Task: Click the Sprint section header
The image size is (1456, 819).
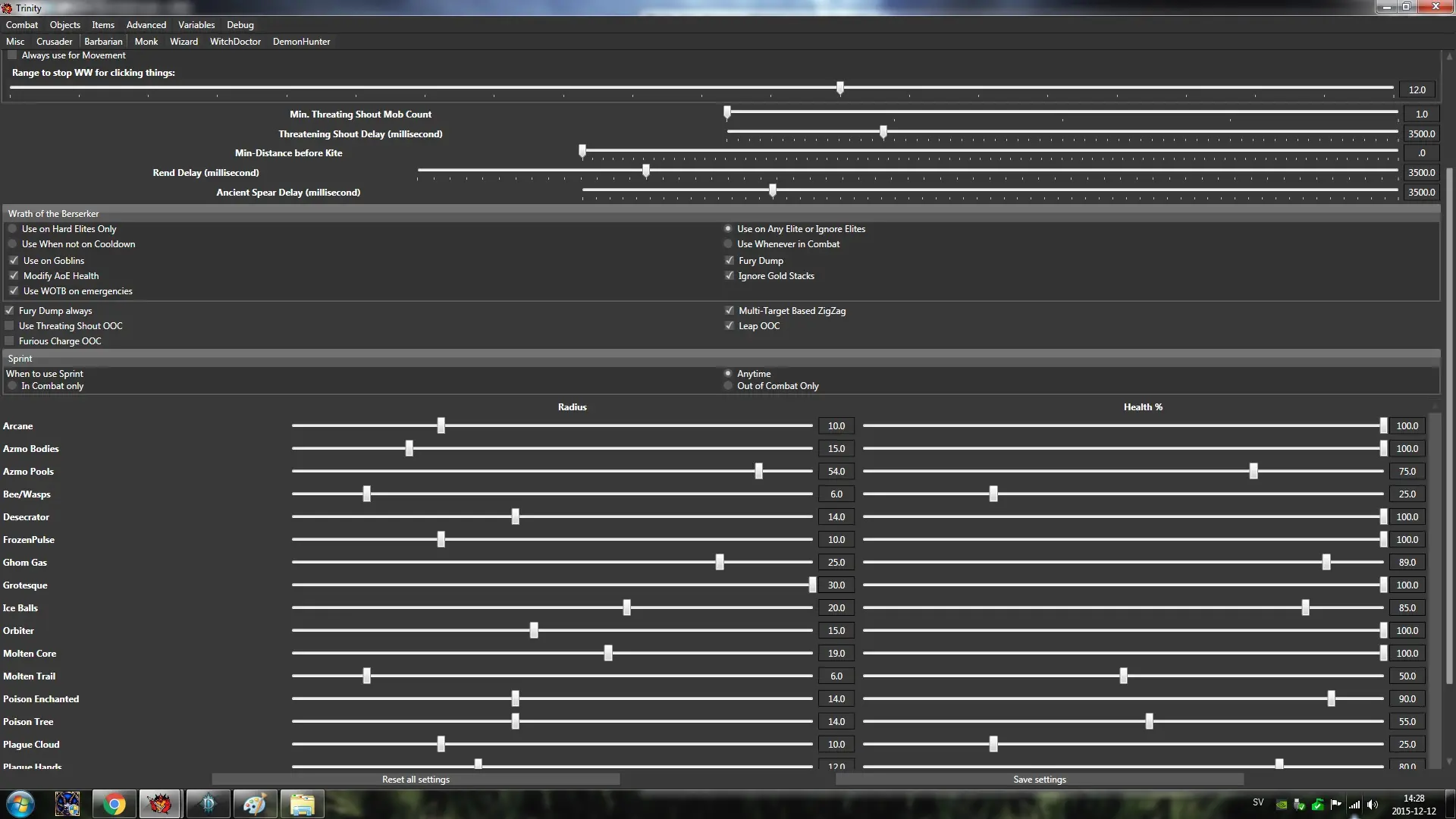Action: click(721, 359)
